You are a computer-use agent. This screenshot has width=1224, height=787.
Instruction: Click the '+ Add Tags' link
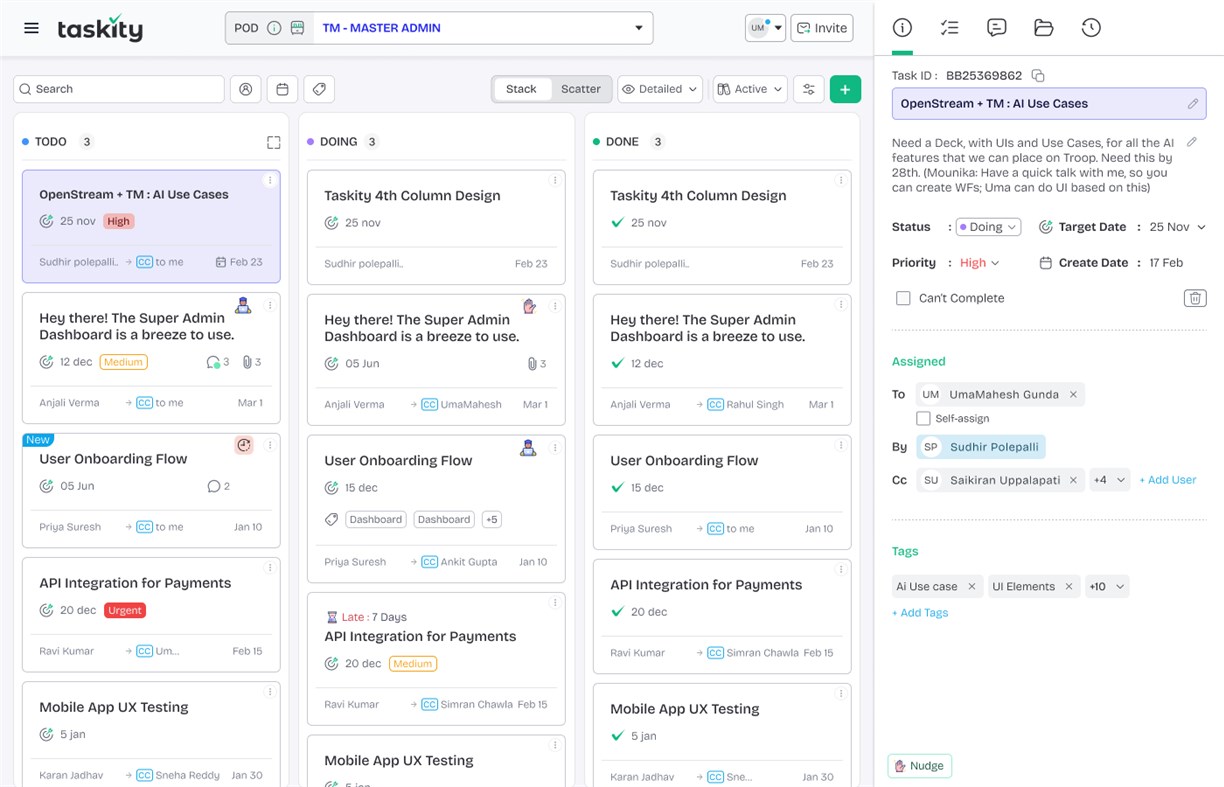(920, 613)
